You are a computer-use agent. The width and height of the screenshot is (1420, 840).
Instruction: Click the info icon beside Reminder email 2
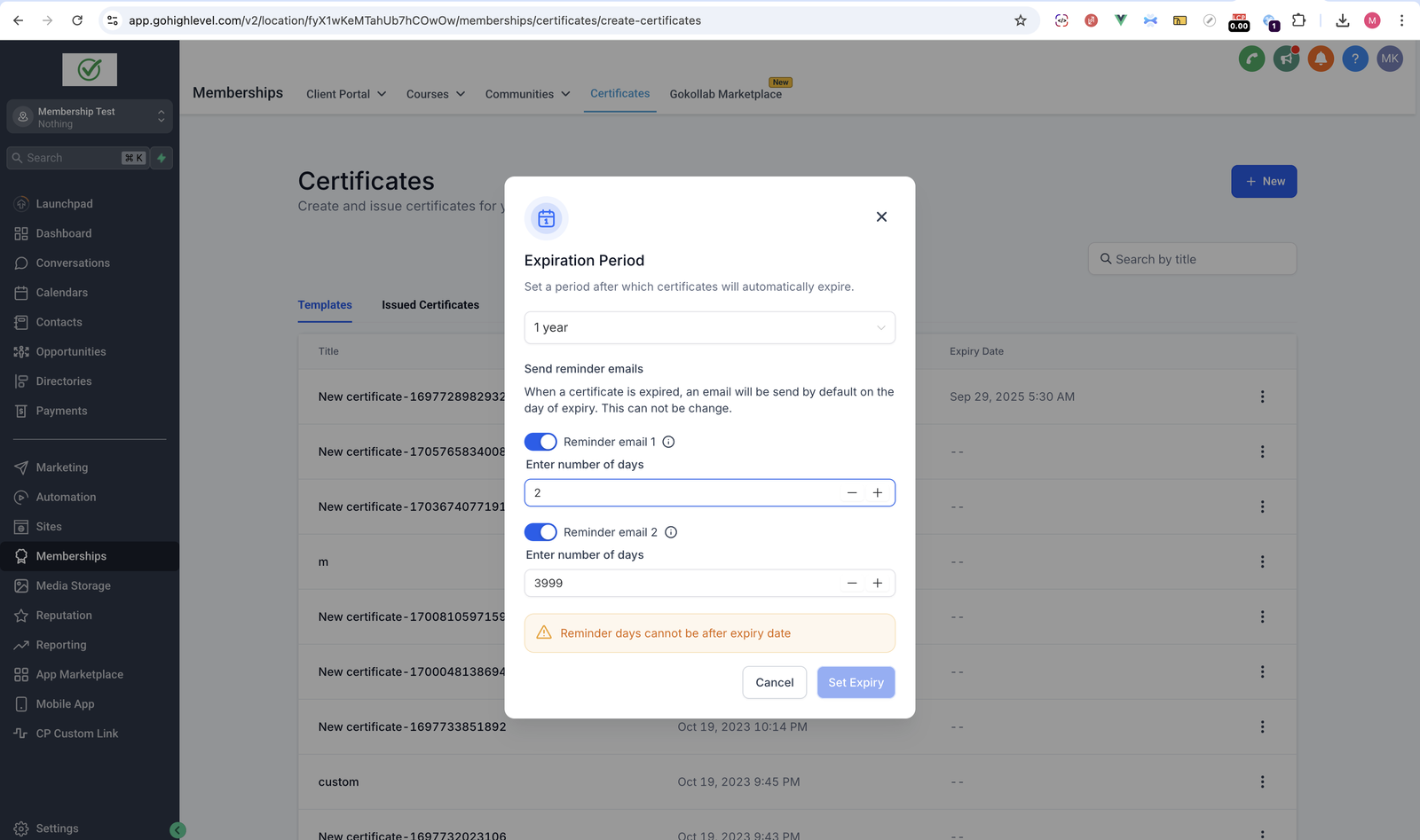click(x=671, y=532)
